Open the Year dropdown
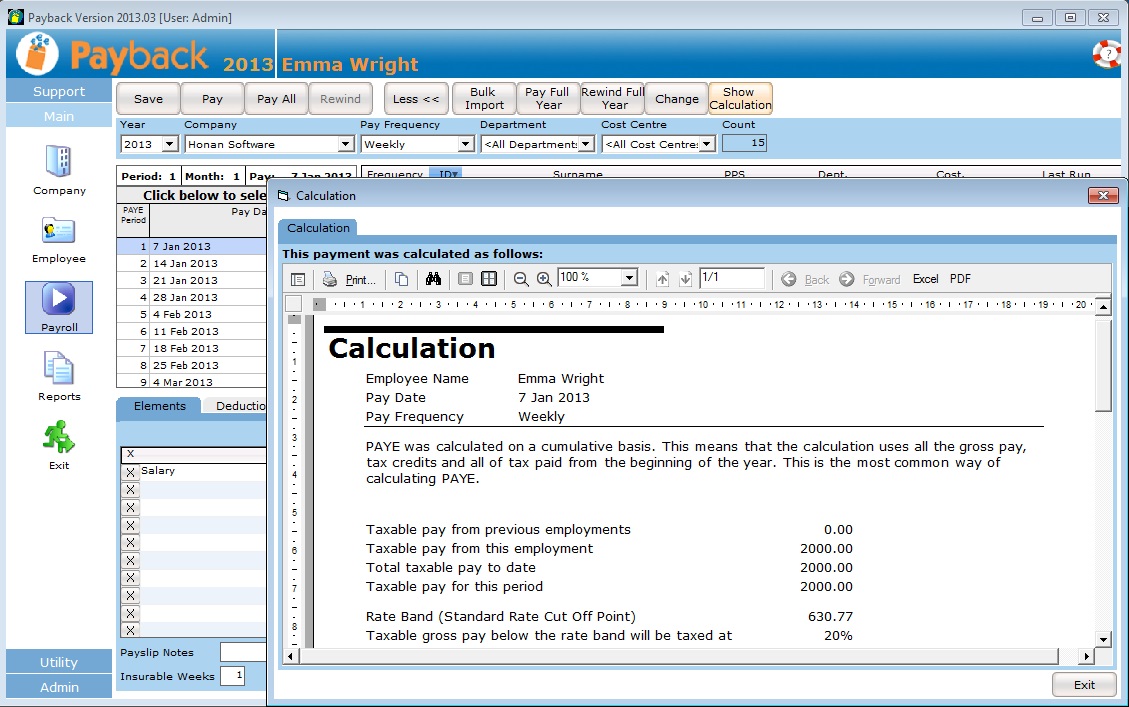 pos(169,145)
